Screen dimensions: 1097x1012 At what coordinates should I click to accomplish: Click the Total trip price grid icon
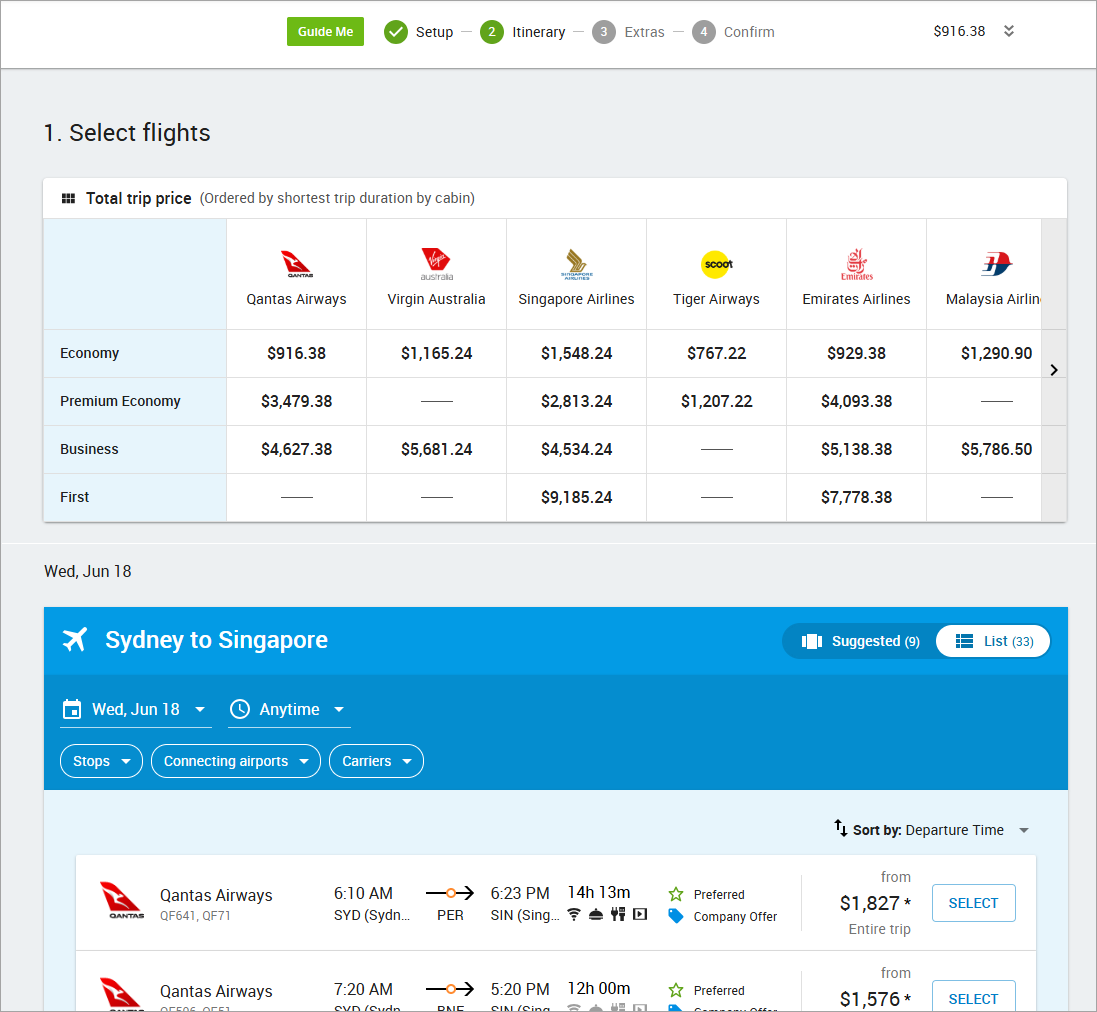pyautogui.click(x=69, y=199)
